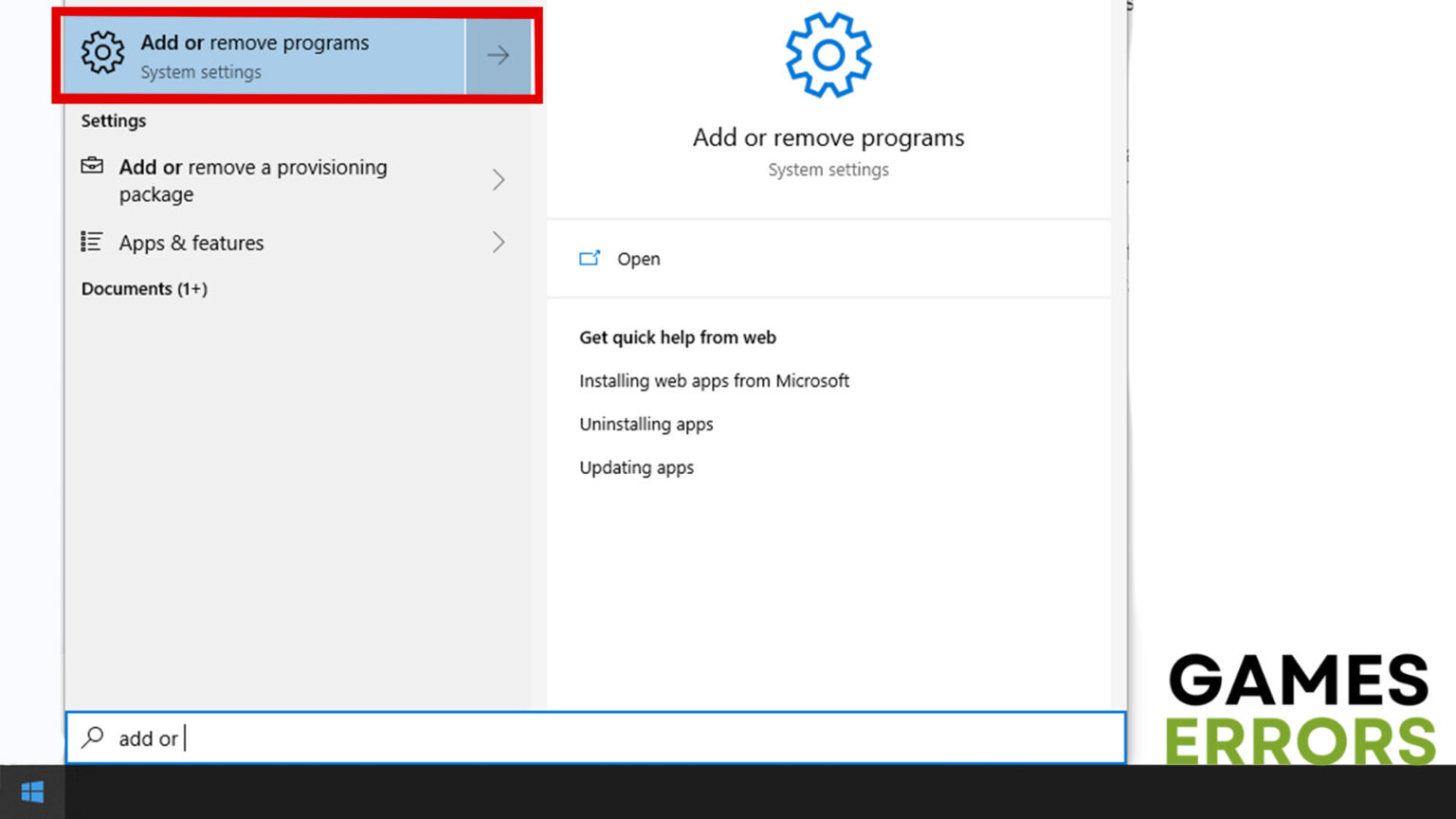
Task: Expand the Apps & features chevron
Action: pos(498,243)
